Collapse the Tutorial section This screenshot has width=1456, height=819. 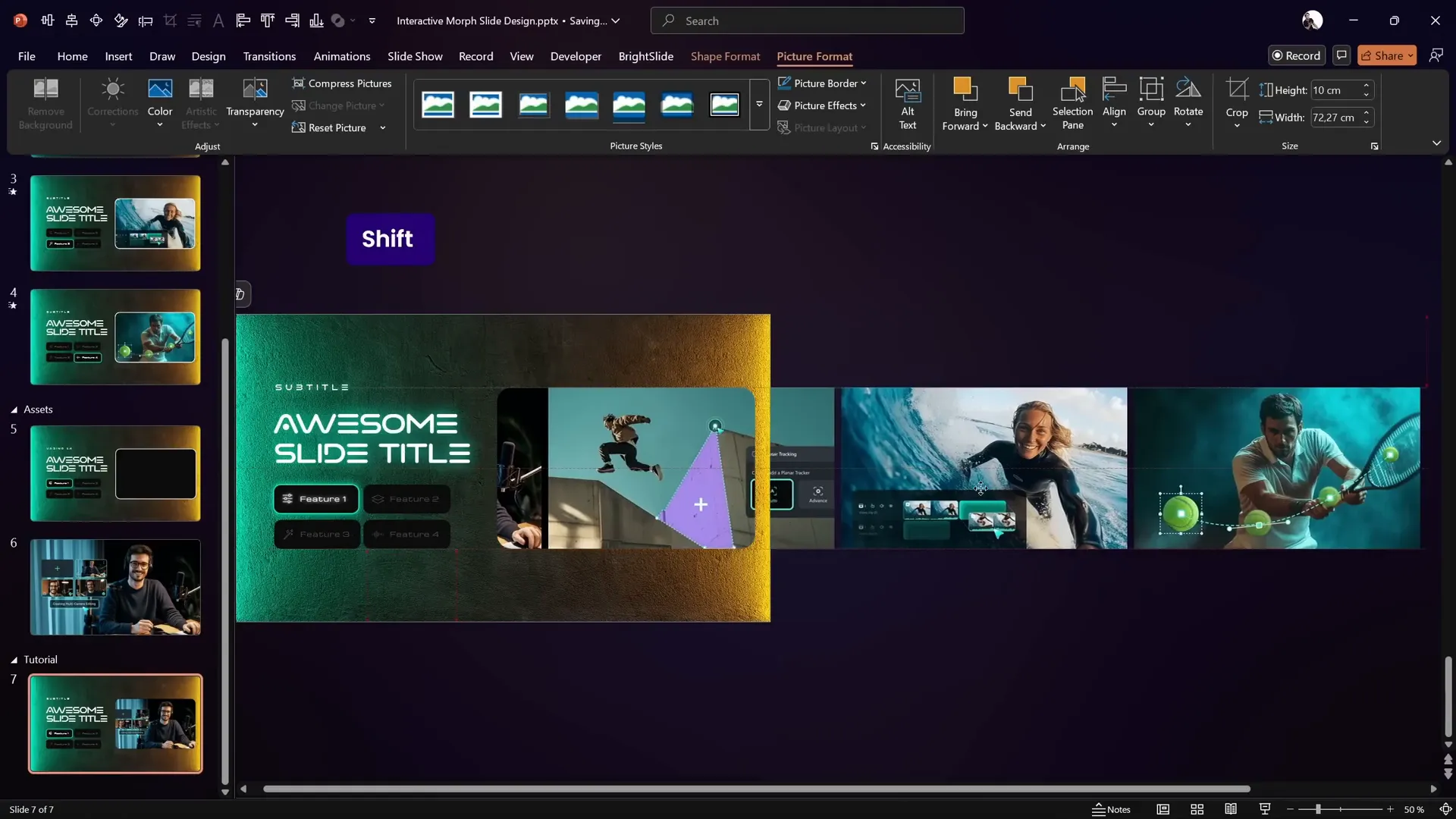pos(14,660)
